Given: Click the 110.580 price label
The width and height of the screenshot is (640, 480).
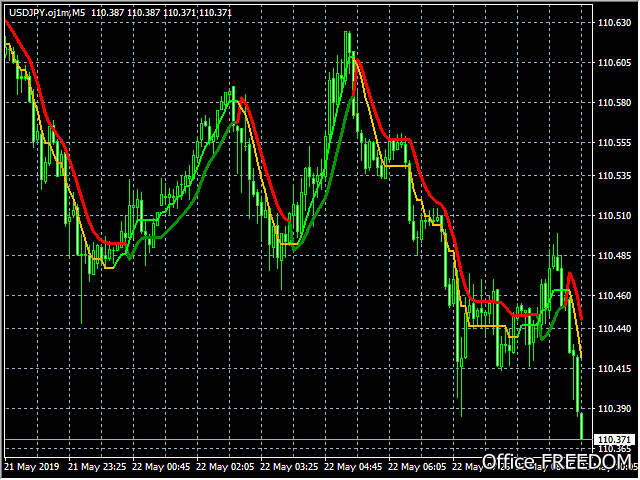Looking at the screenshot, I should tap(614, 103).
